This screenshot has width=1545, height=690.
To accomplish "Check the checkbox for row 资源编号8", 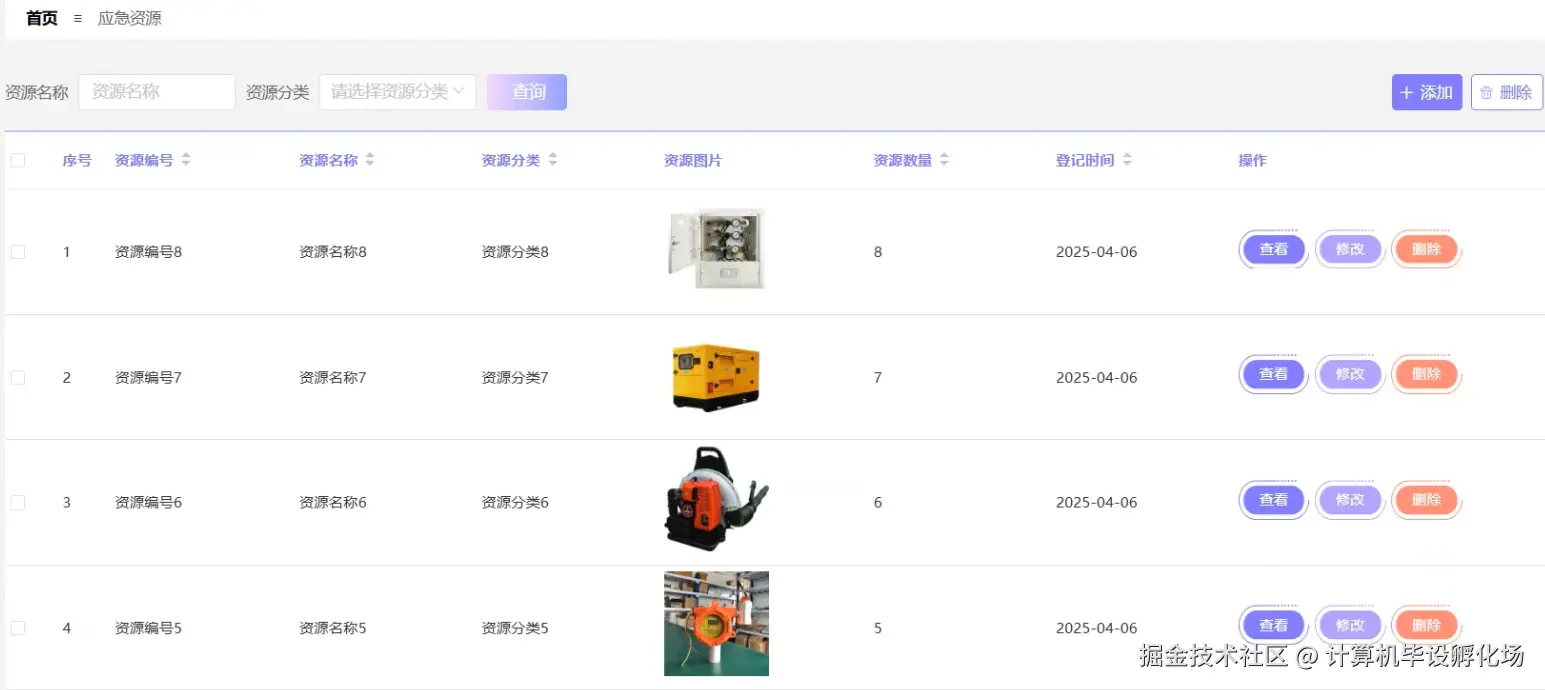I will (17, 251).
